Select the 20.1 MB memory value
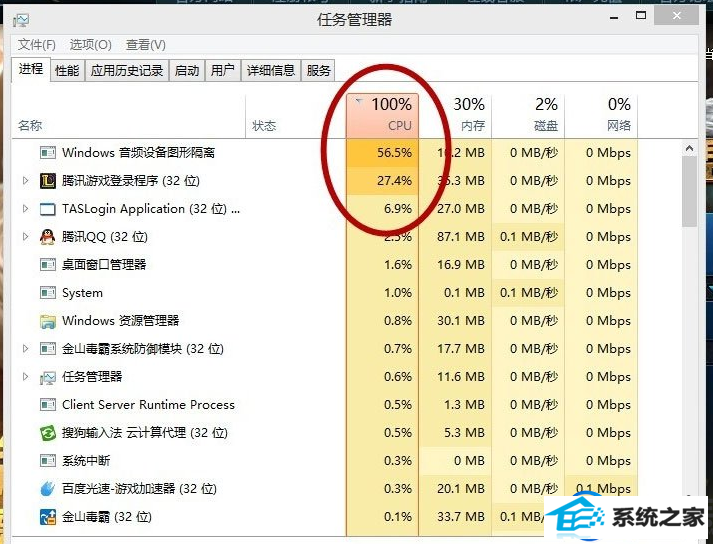Viewport: 713px width, 544px height. [x=461, y=489]
